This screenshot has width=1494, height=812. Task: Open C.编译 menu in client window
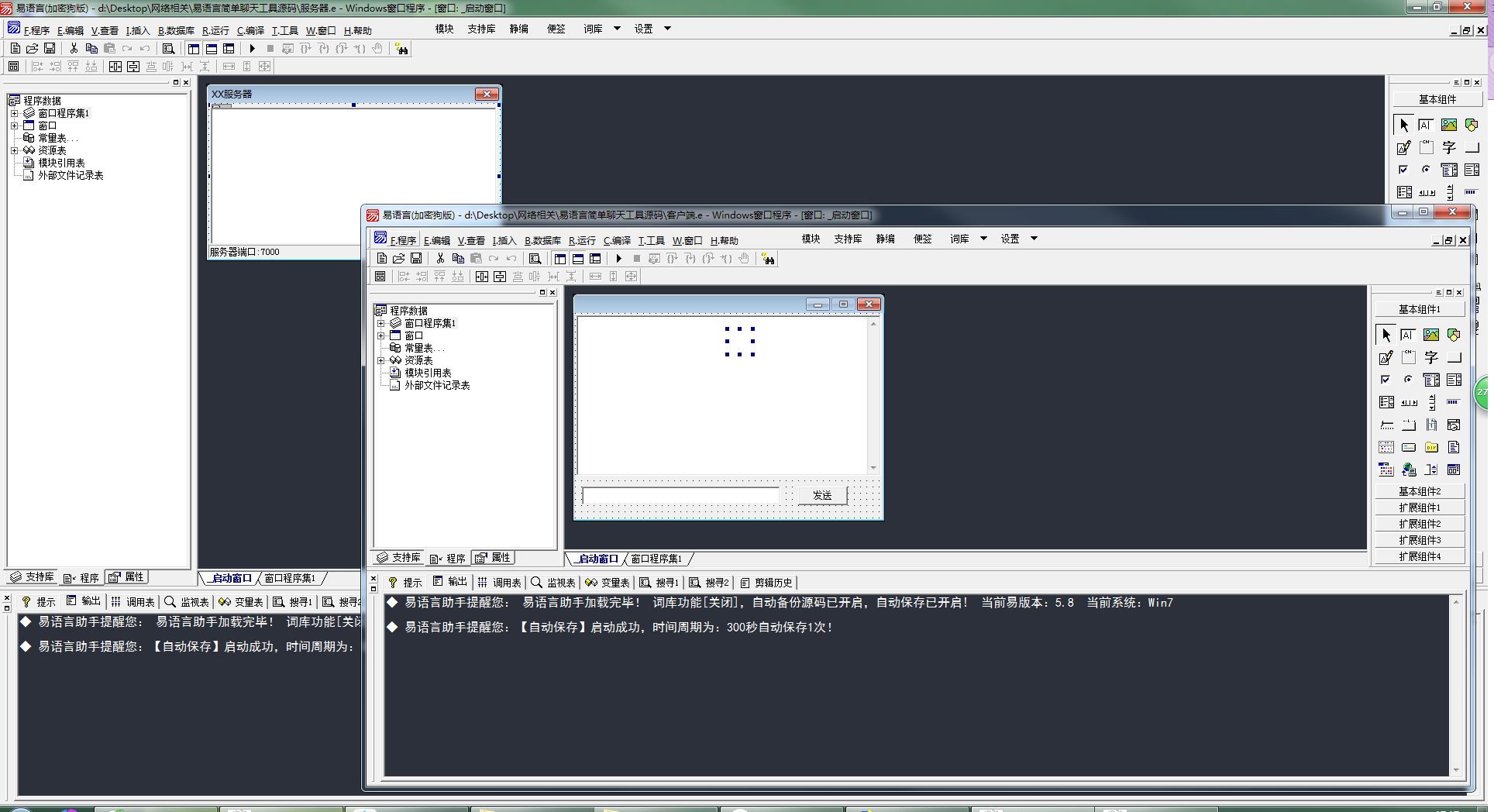tap(617, 240)
